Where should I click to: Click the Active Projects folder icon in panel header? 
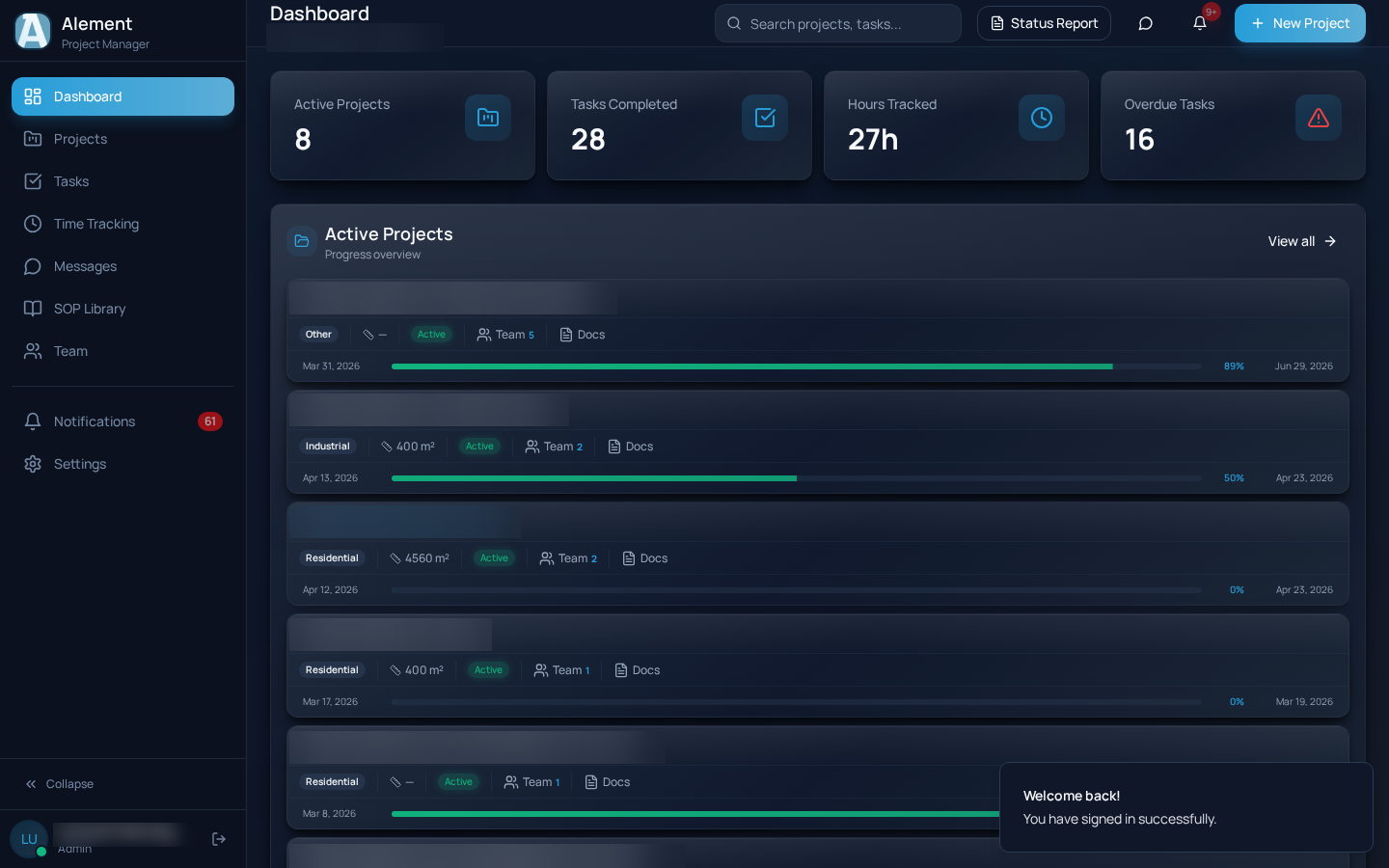(x=302, y=241)
